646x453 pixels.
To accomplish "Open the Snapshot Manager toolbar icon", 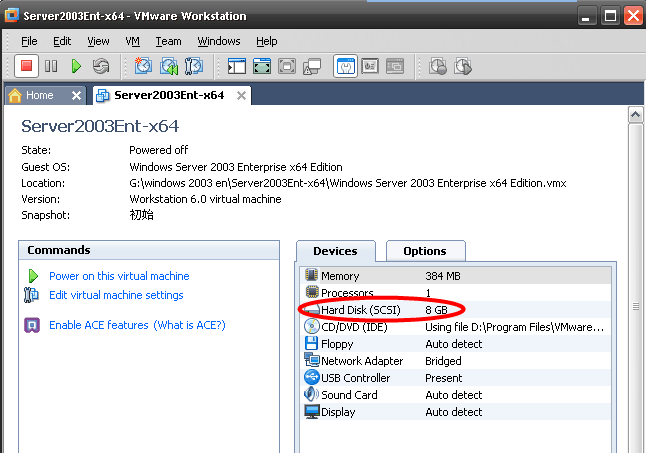I will coord(194,66).
